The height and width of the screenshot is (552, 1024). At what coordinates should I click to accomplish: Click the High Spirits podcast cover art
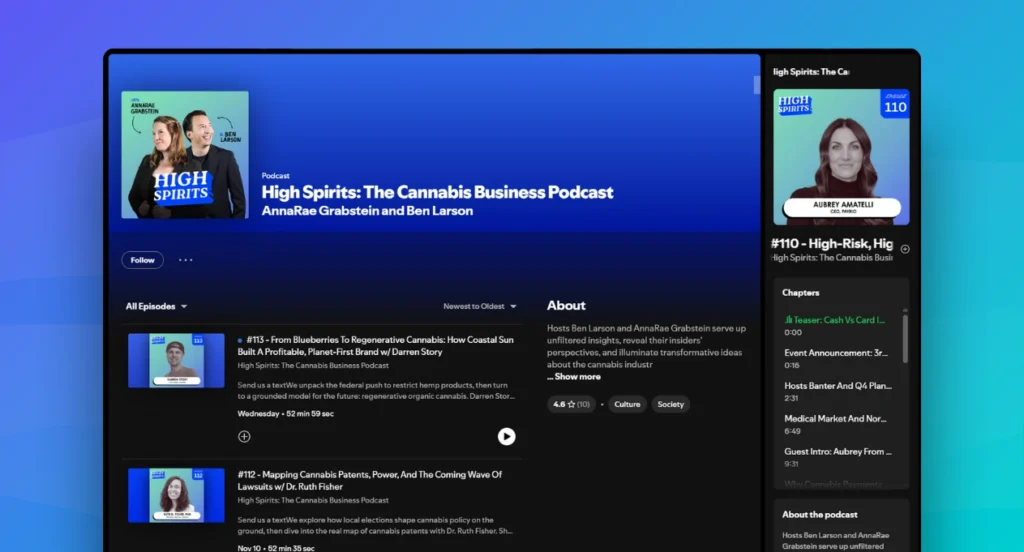click(185, 155)
